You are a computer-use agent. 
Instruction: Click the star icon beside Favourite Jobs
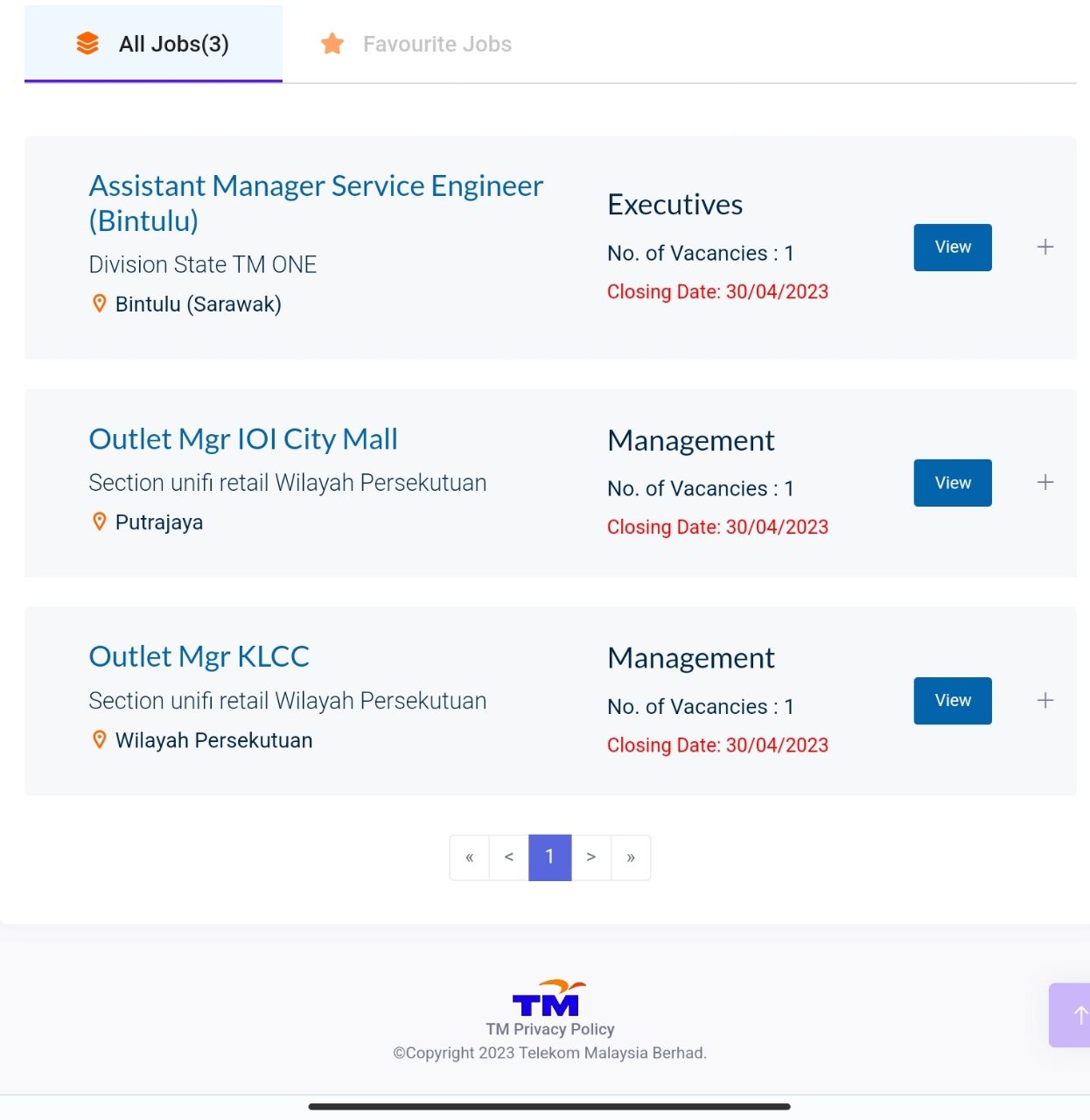pos(332,44)
